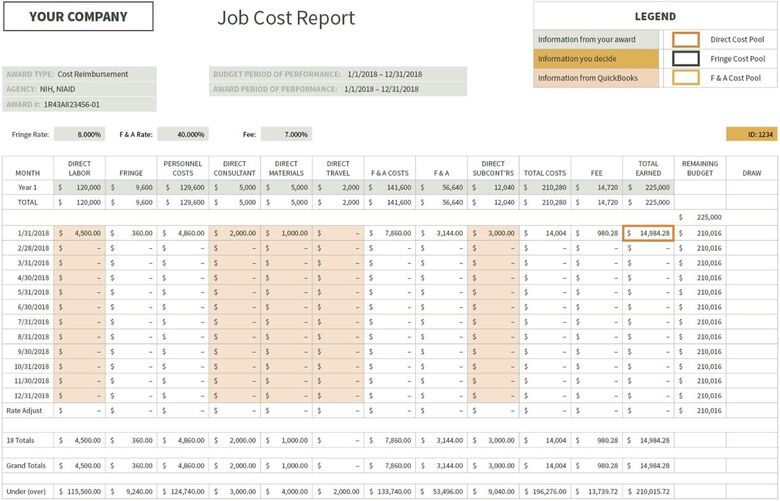Select the DIRECT MATERIALS column header
780x501 pixels.
[287, 168]
